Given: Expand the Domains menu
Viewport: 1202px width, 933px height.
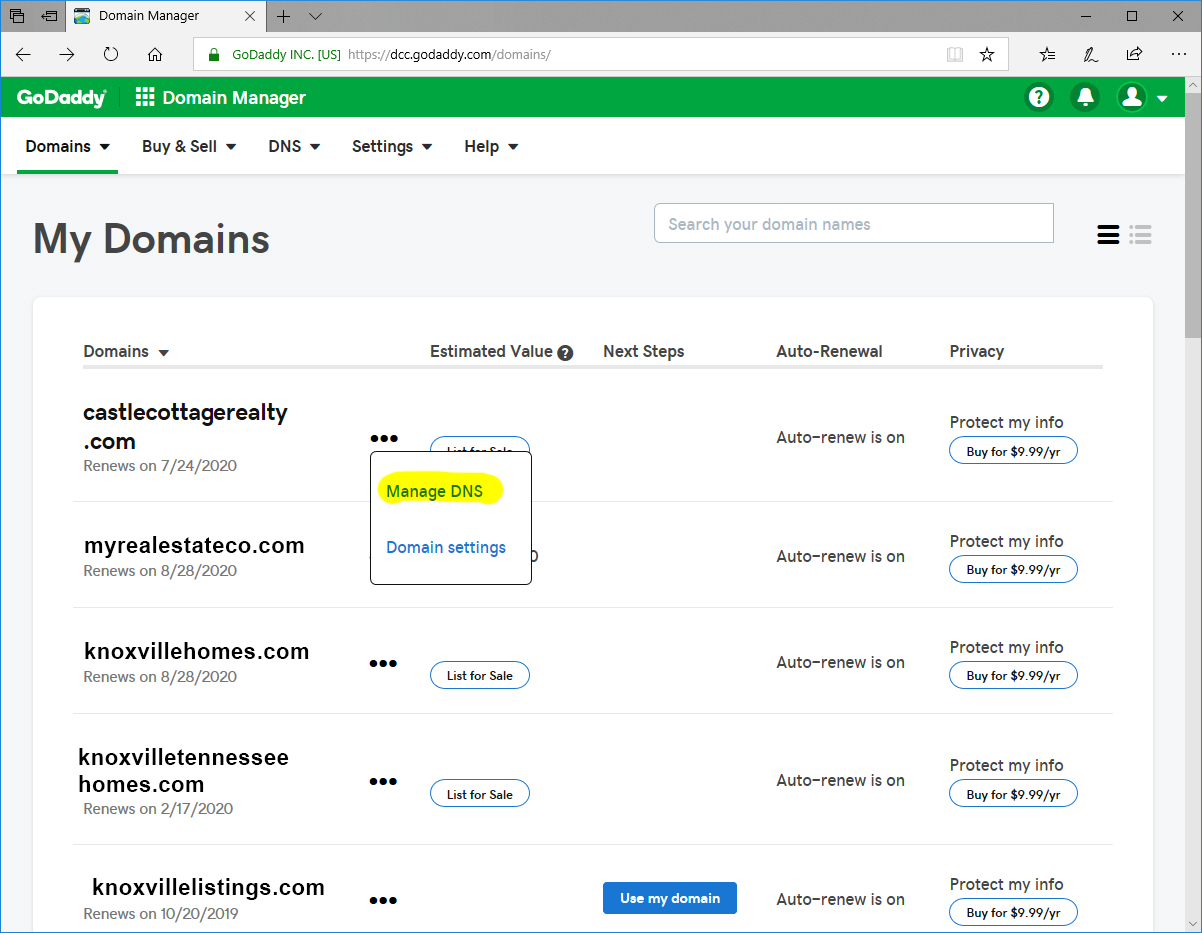Looking at the screenshot, I should pos(68,147).
